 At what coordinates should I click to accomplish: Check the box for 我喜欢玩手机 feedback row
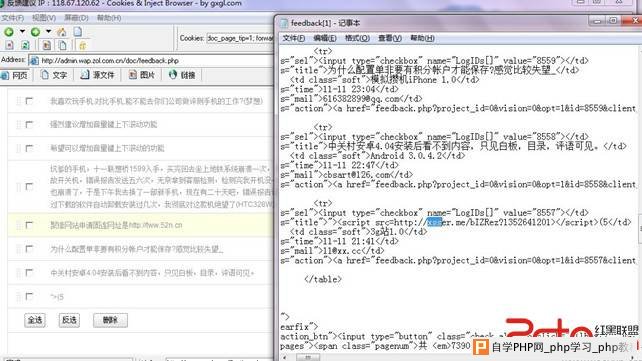click(29, 101)
